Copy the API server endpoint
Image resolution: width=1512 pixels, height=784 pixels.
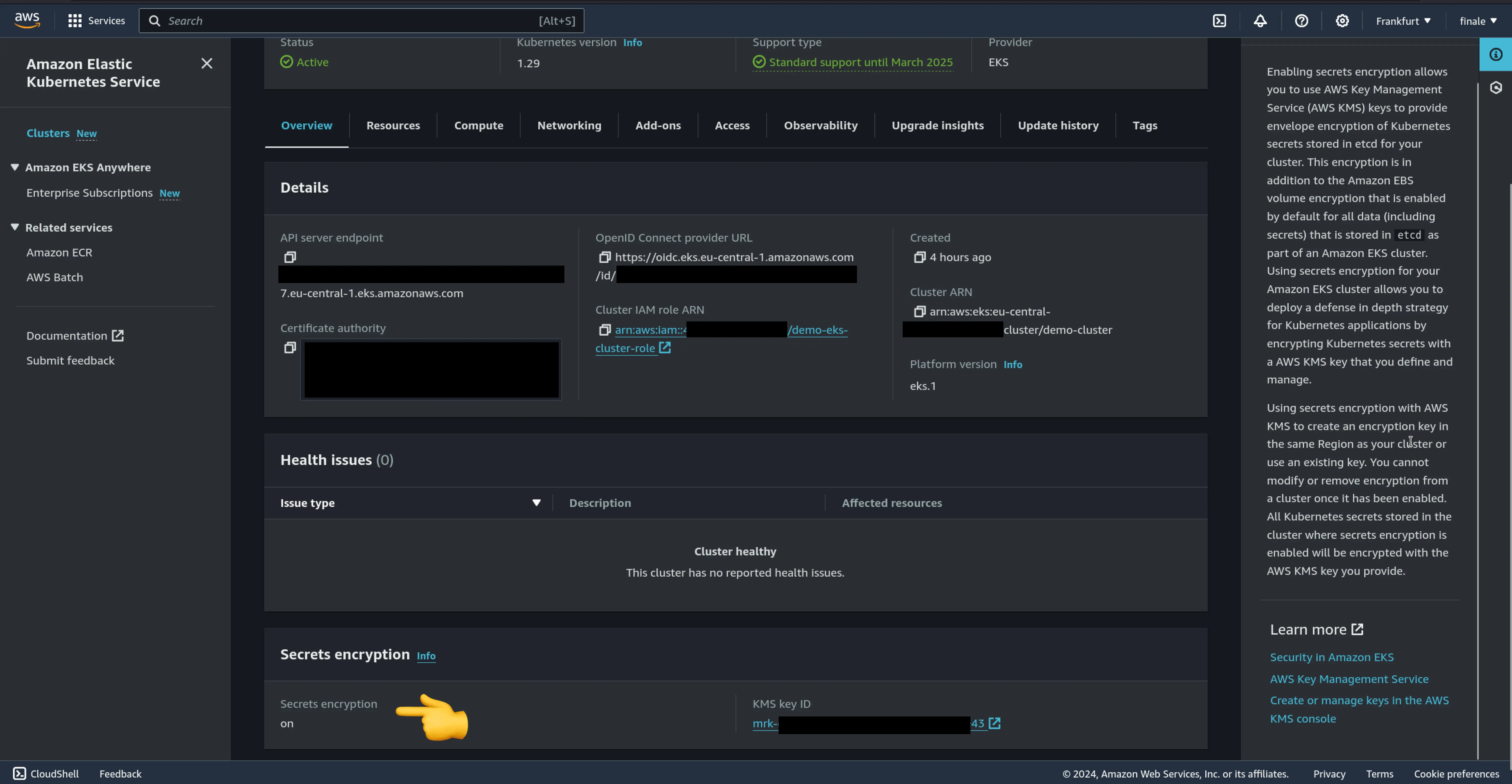pos(290,257)
